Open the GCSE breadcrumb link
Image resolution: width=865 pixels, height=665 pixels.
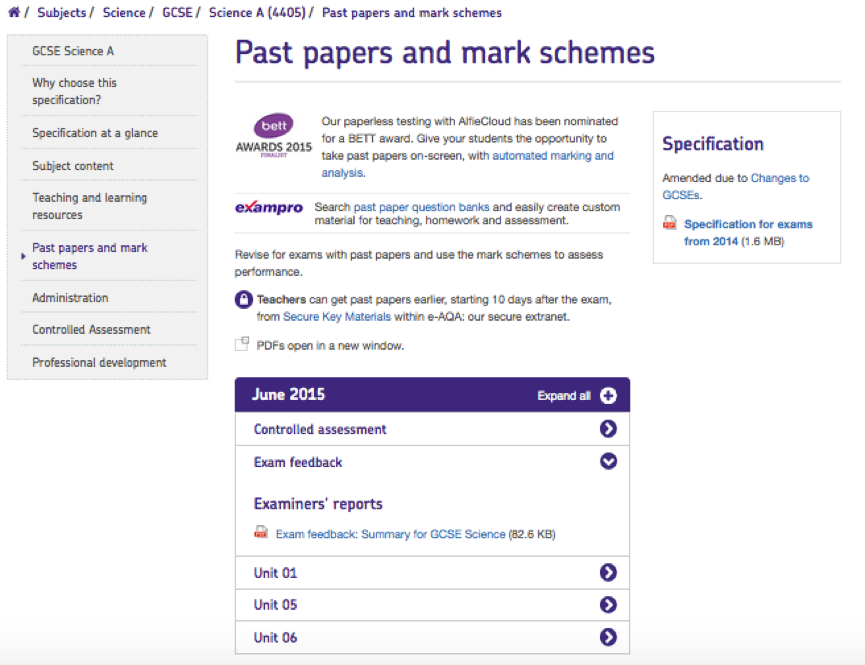[x=177, y=12]
